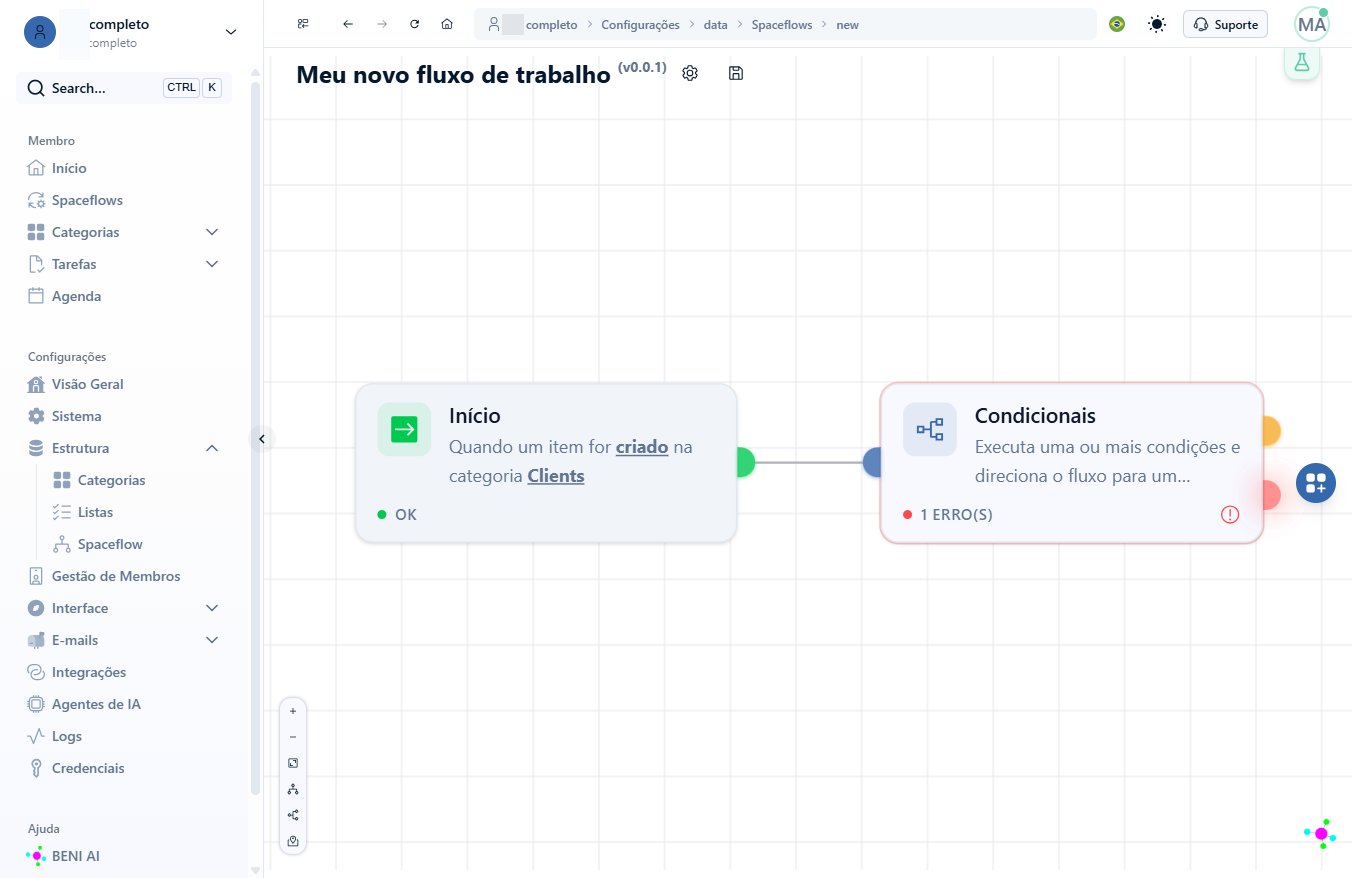The width and height of the screenshot is (1352, 878).
Task: Click the Search input field
Action: pyautogui.click(x=124, y=88)
